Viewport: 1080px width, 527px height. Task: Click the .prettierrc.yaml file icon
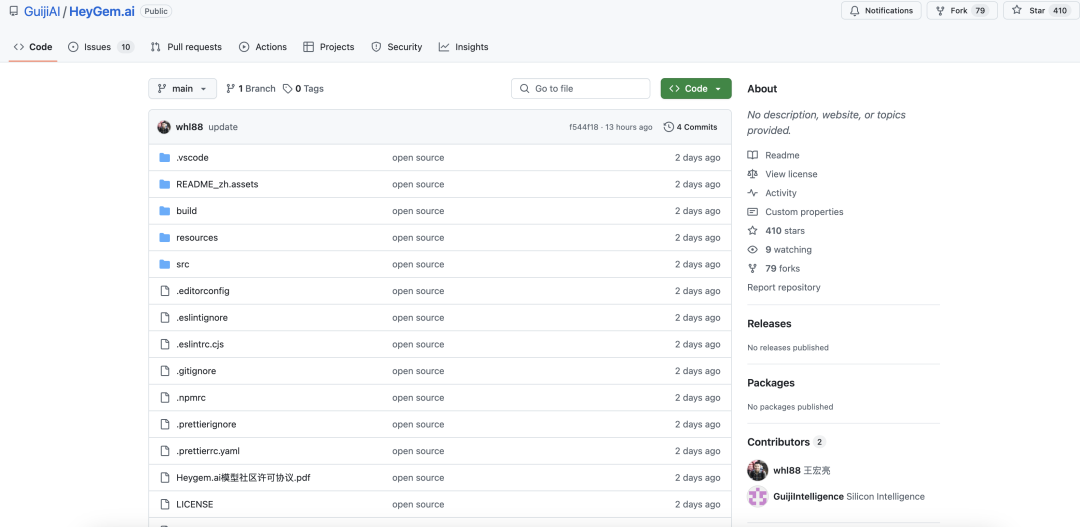click(165, 451)
